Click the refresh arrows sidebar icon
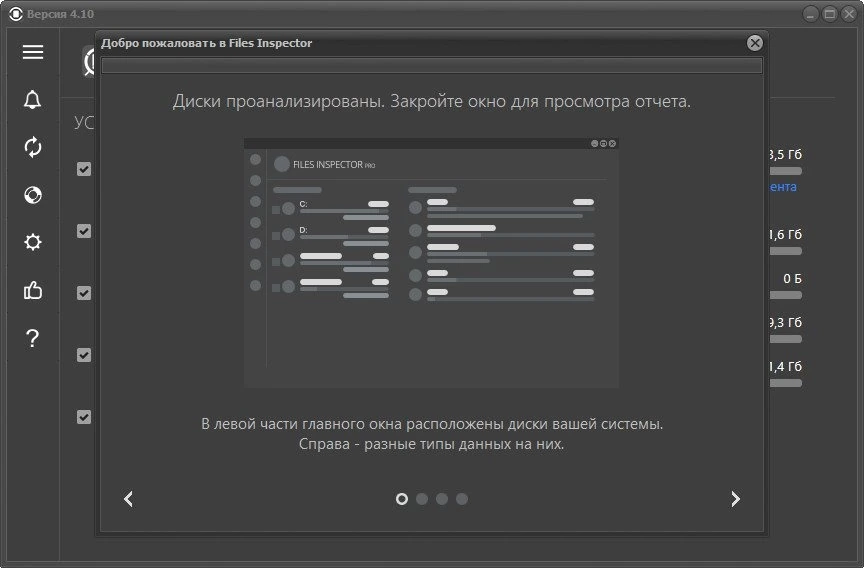Viewport: 864px width, 568px height. click(33, 147)
